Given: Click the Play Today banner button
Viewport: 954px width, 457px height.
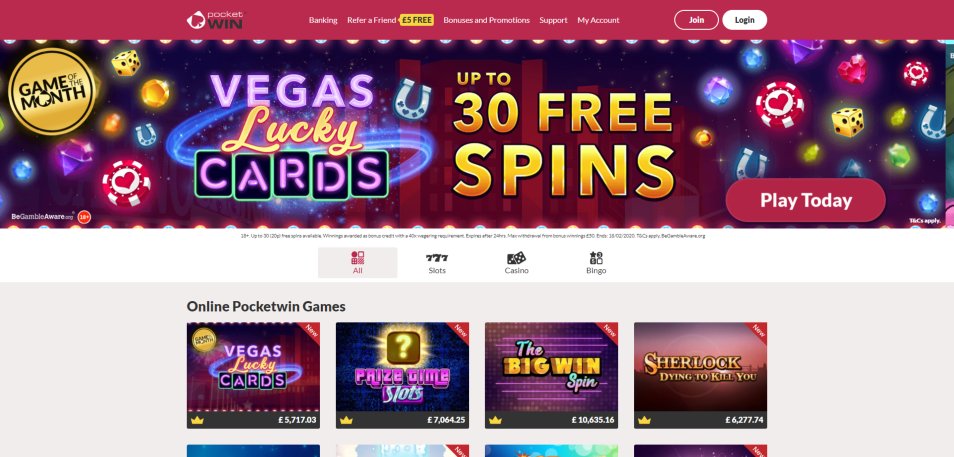Looking at the screenshot, I should click(x=806, y=200).
